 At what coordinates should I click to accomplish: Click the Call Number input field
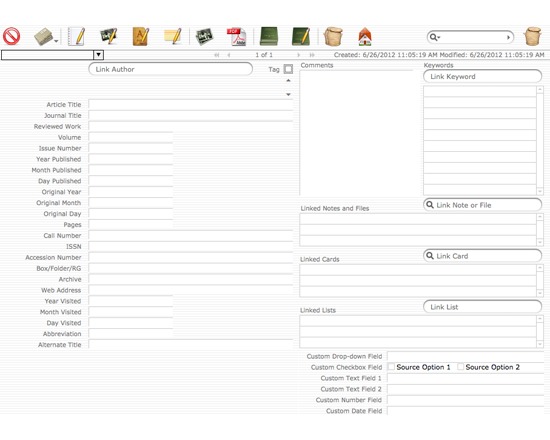pyautogui.click(x=191, y=235)
